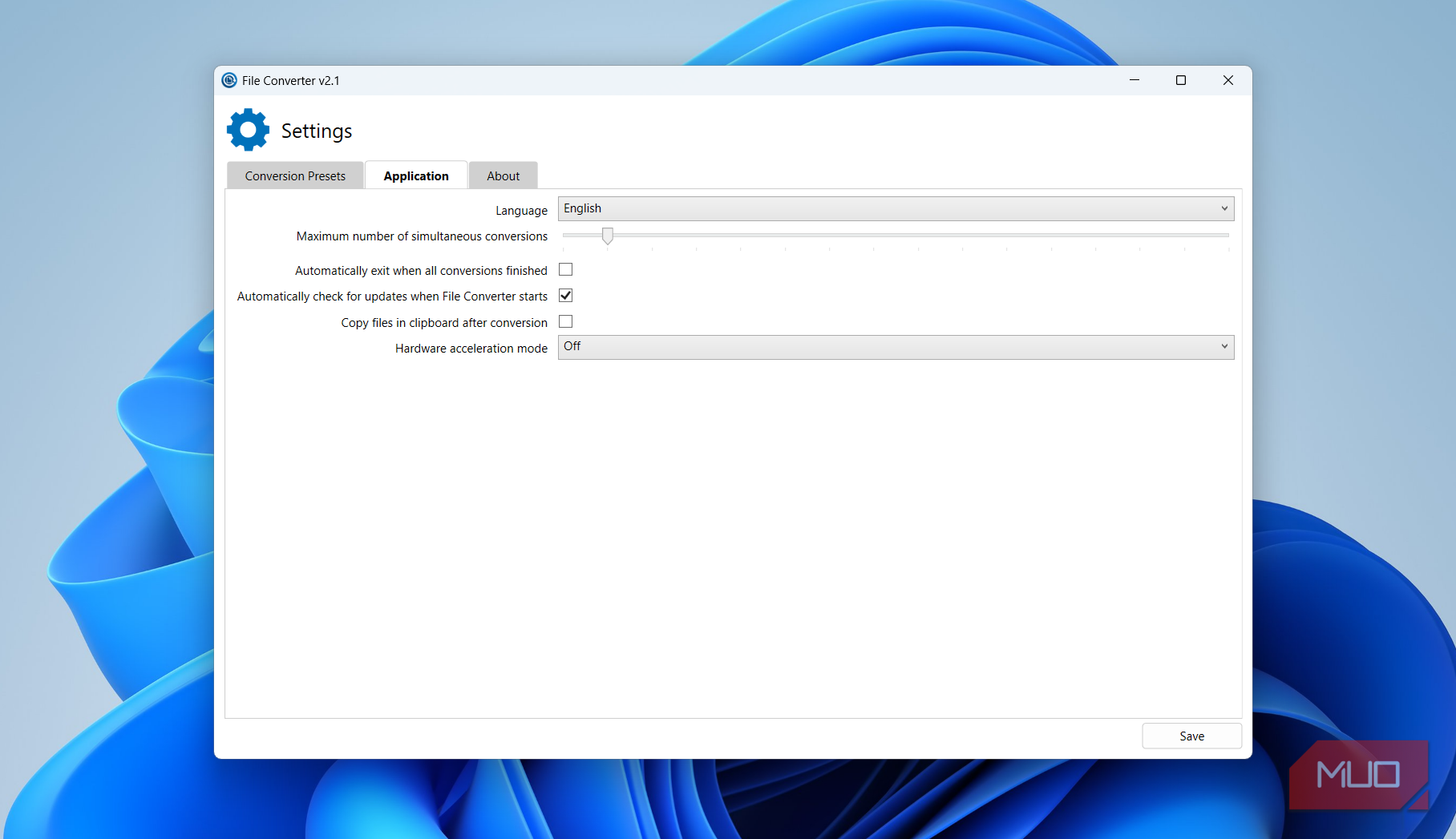Click the 'Settings' heading text

317,131
